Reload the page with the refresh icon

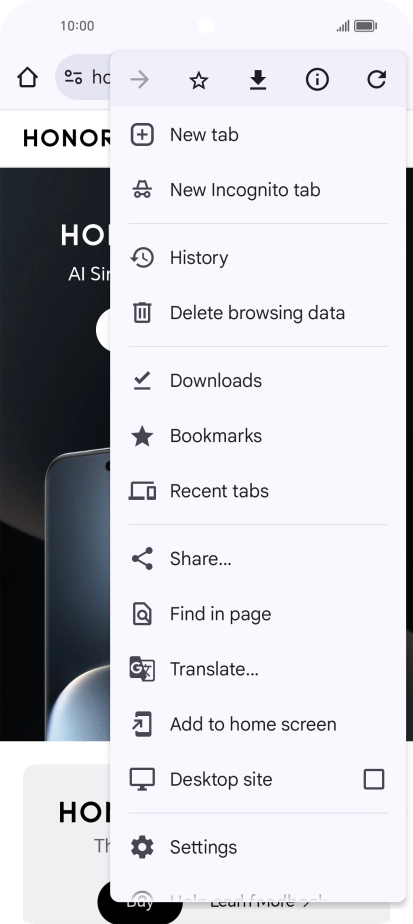point(376,80)
